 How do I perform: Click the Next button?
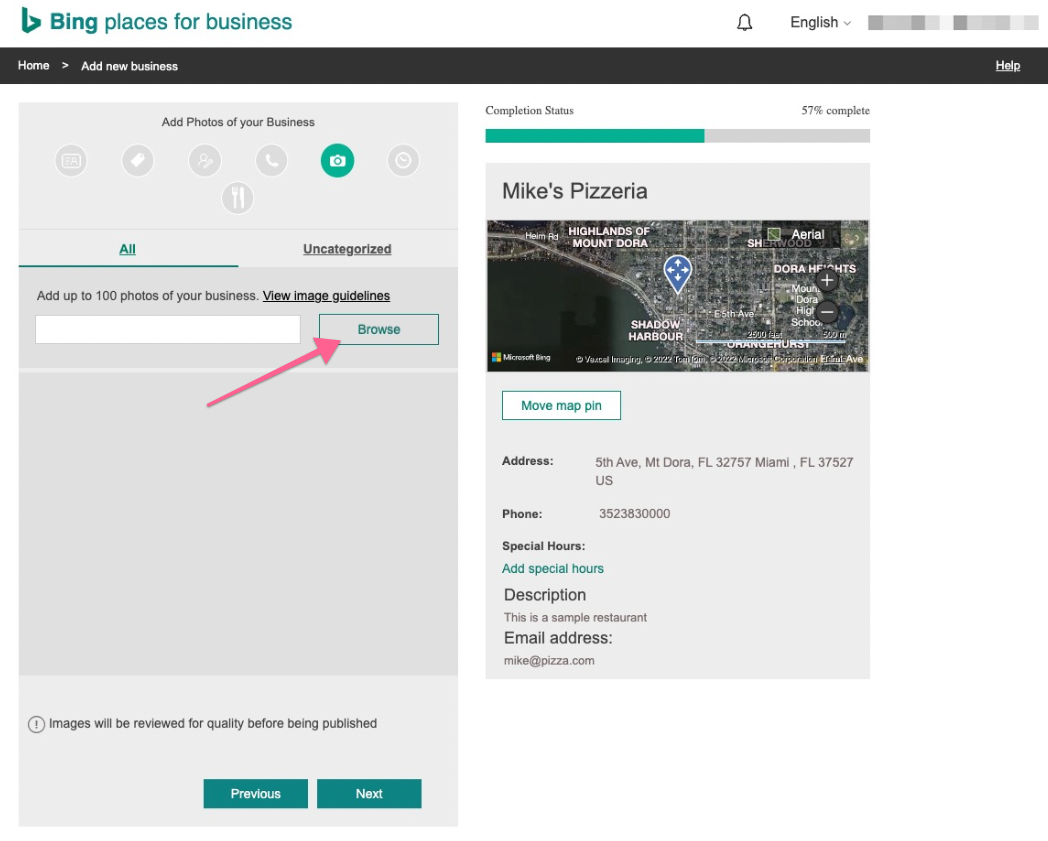(369, 794)
